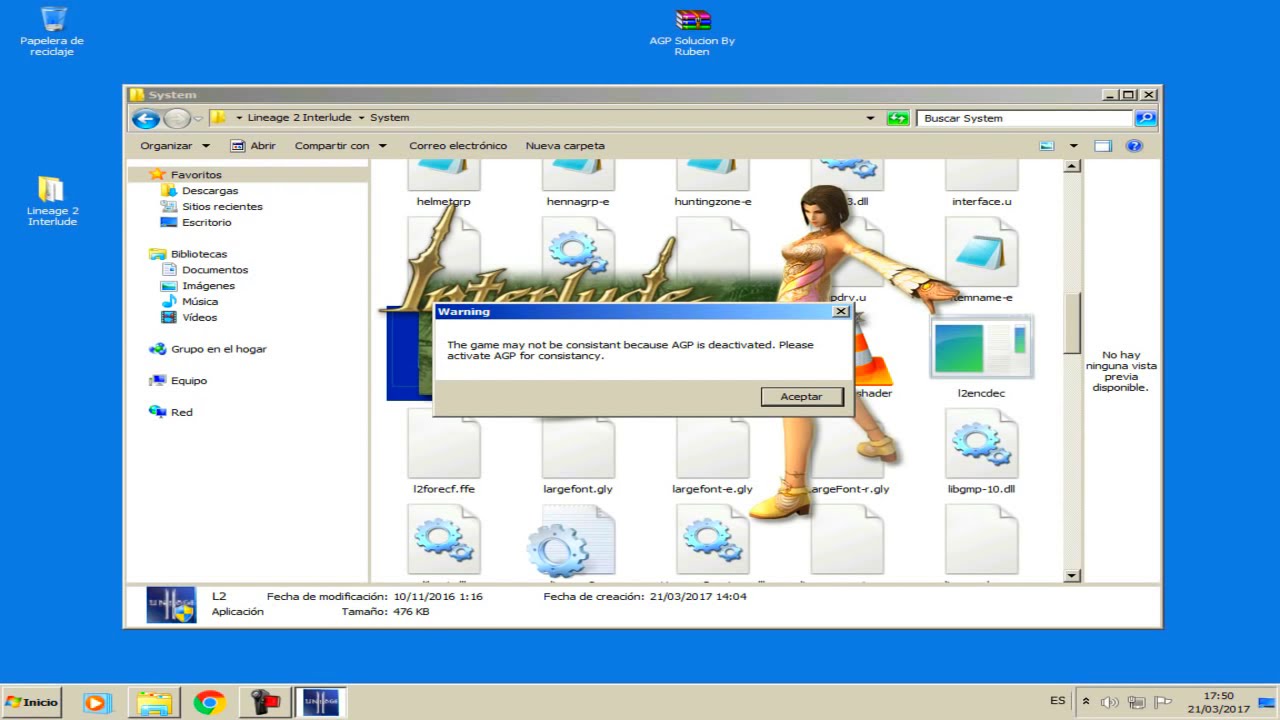Select the l2forecf.ffe file
Image resolution: width=1280 pixels, height=720 pixels.
click(444, 453)
